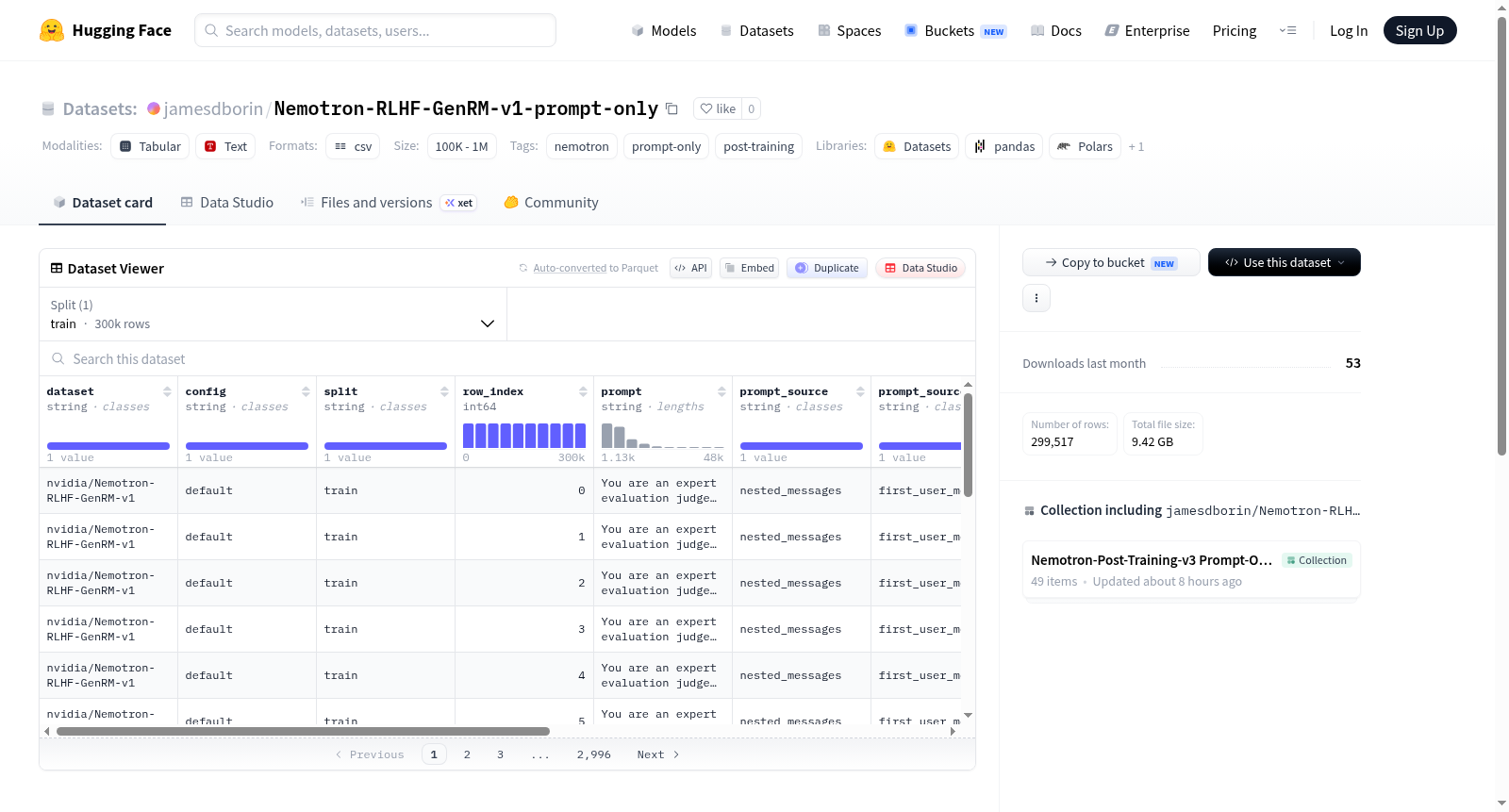Sort the row_index column
The width and height of the screenshot is (1509, 812).
click(x=583, y=391)
